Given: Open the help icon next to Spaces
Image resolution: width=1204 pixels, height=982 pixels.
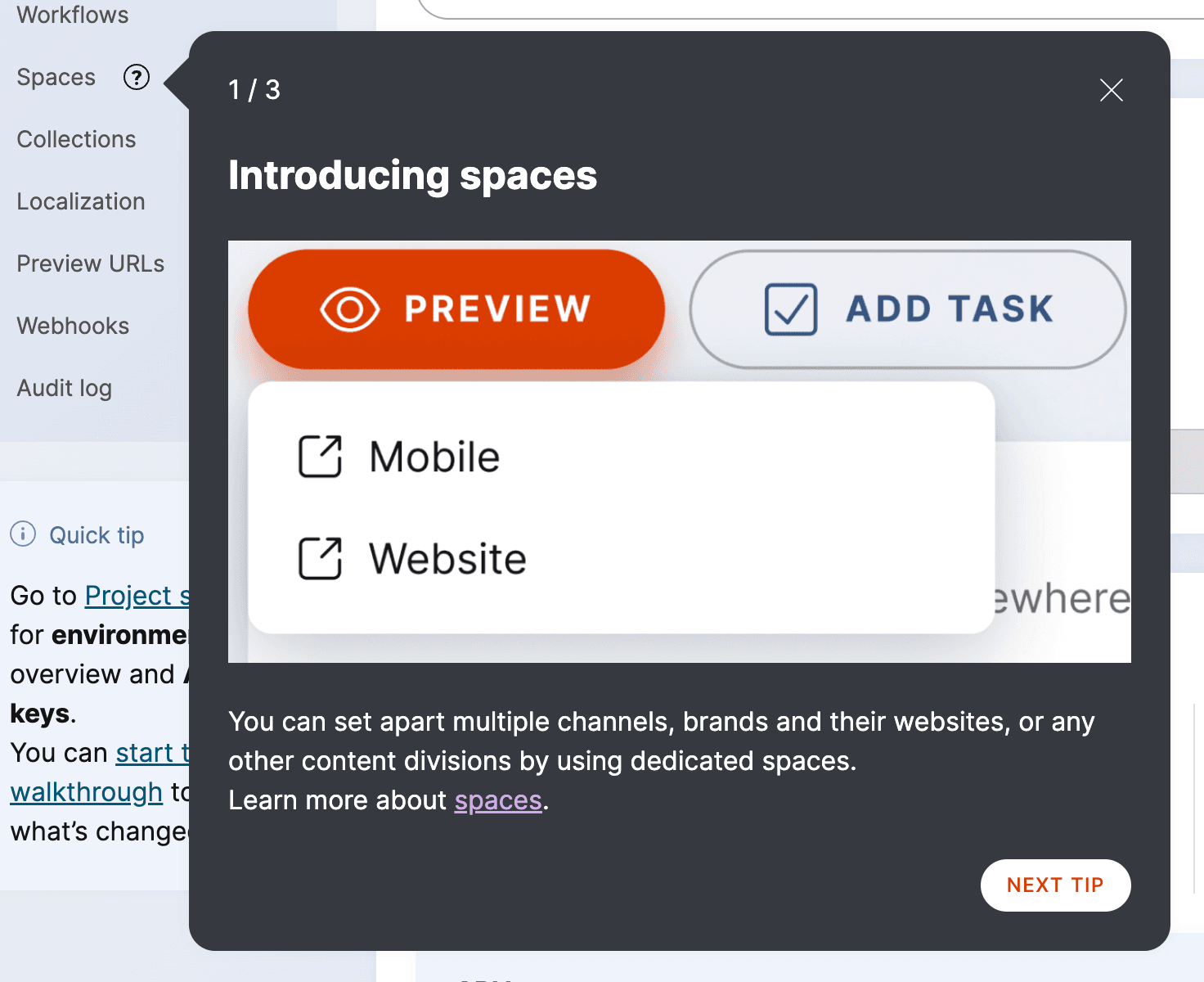Looking at the screenshot, I should coord(137,78).
